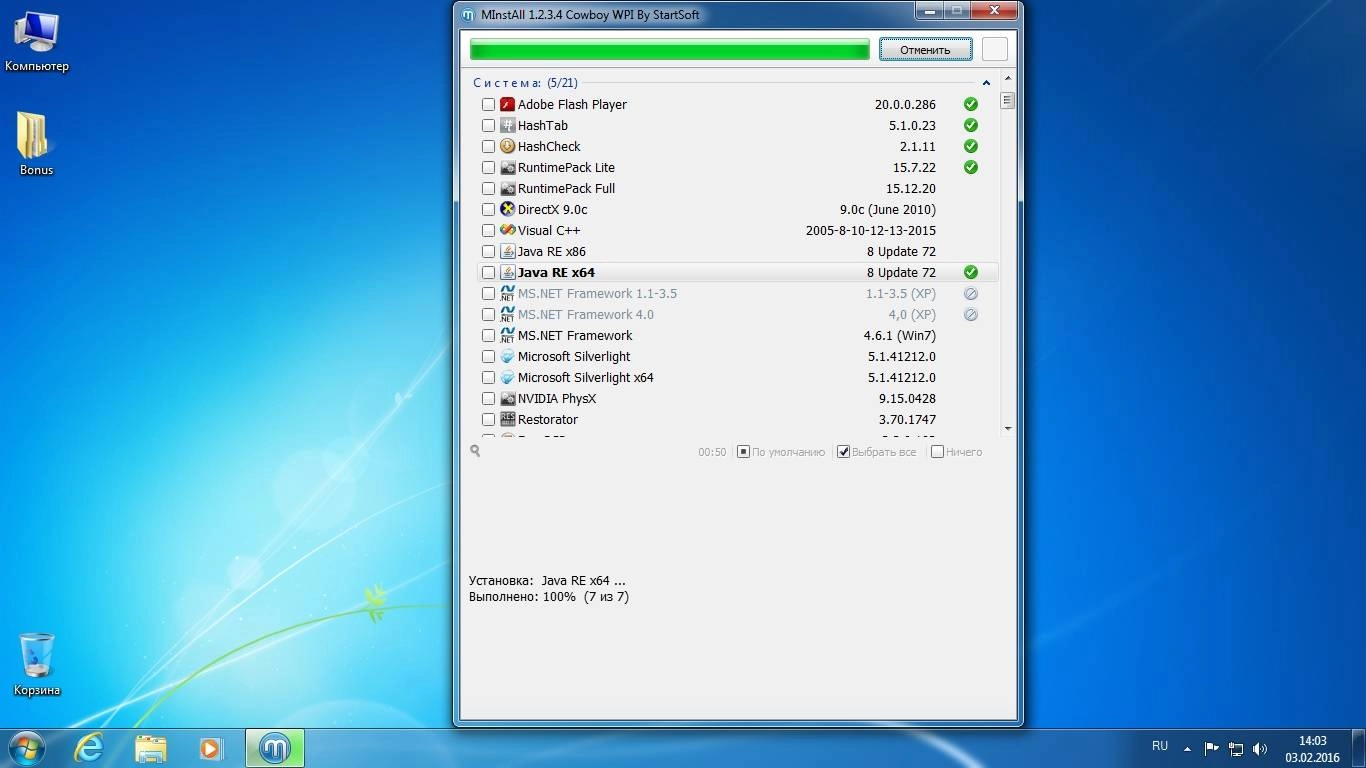1366x768 pixels.
Task: Open the Компьютер desktop icon
Action: click(37, 42)
